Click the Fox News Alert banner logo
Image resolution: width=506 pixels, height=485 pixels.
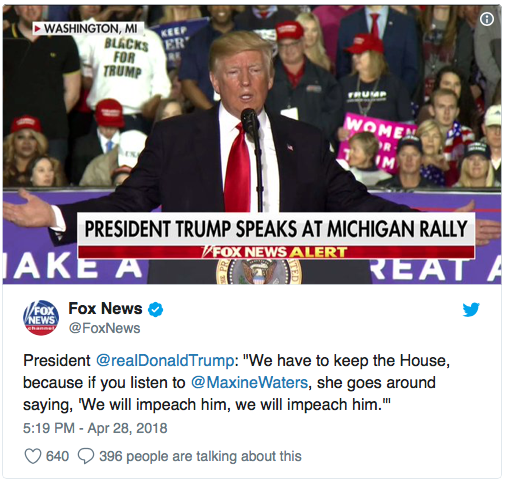[275, 252]
